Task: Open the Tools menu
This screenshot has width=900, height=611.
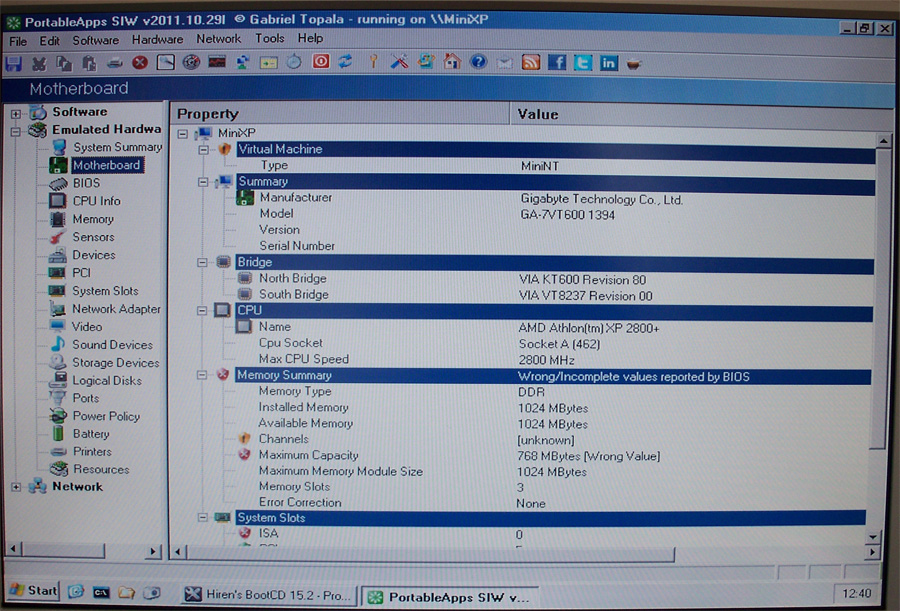Action: click(x=270, y=38)
